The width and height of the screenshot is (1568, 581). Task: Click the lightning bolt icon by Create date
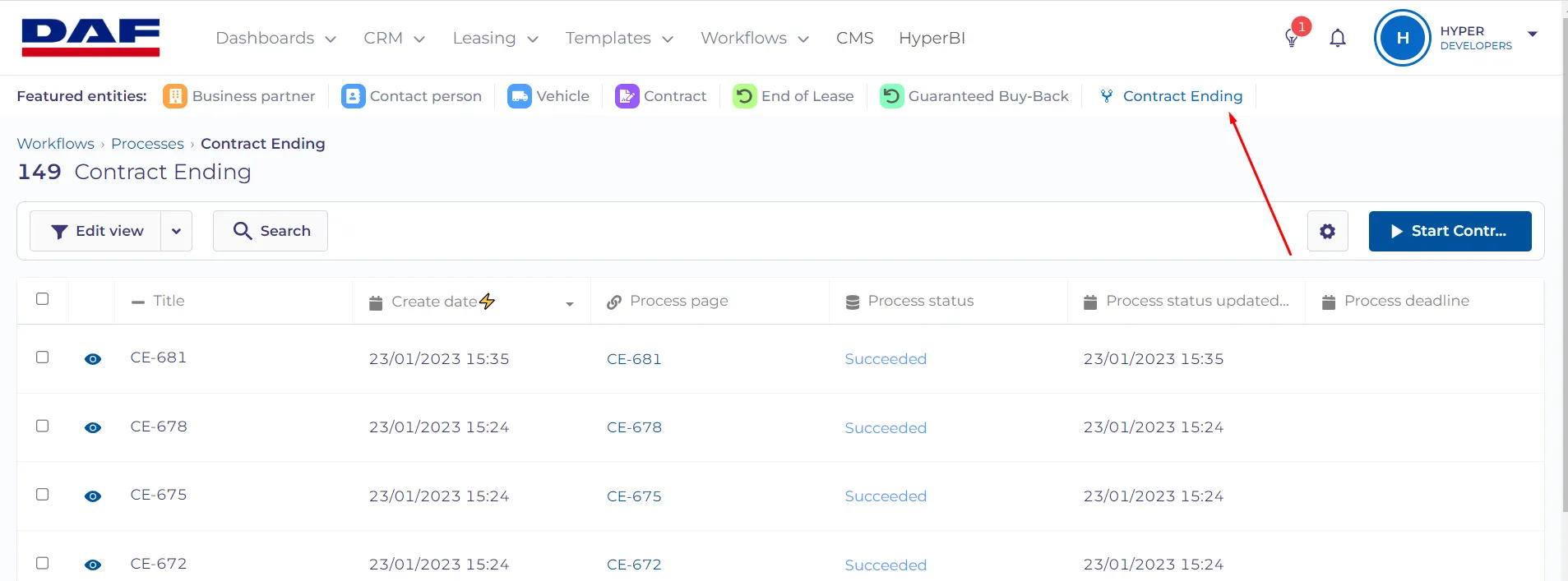(x=487, y=301)
